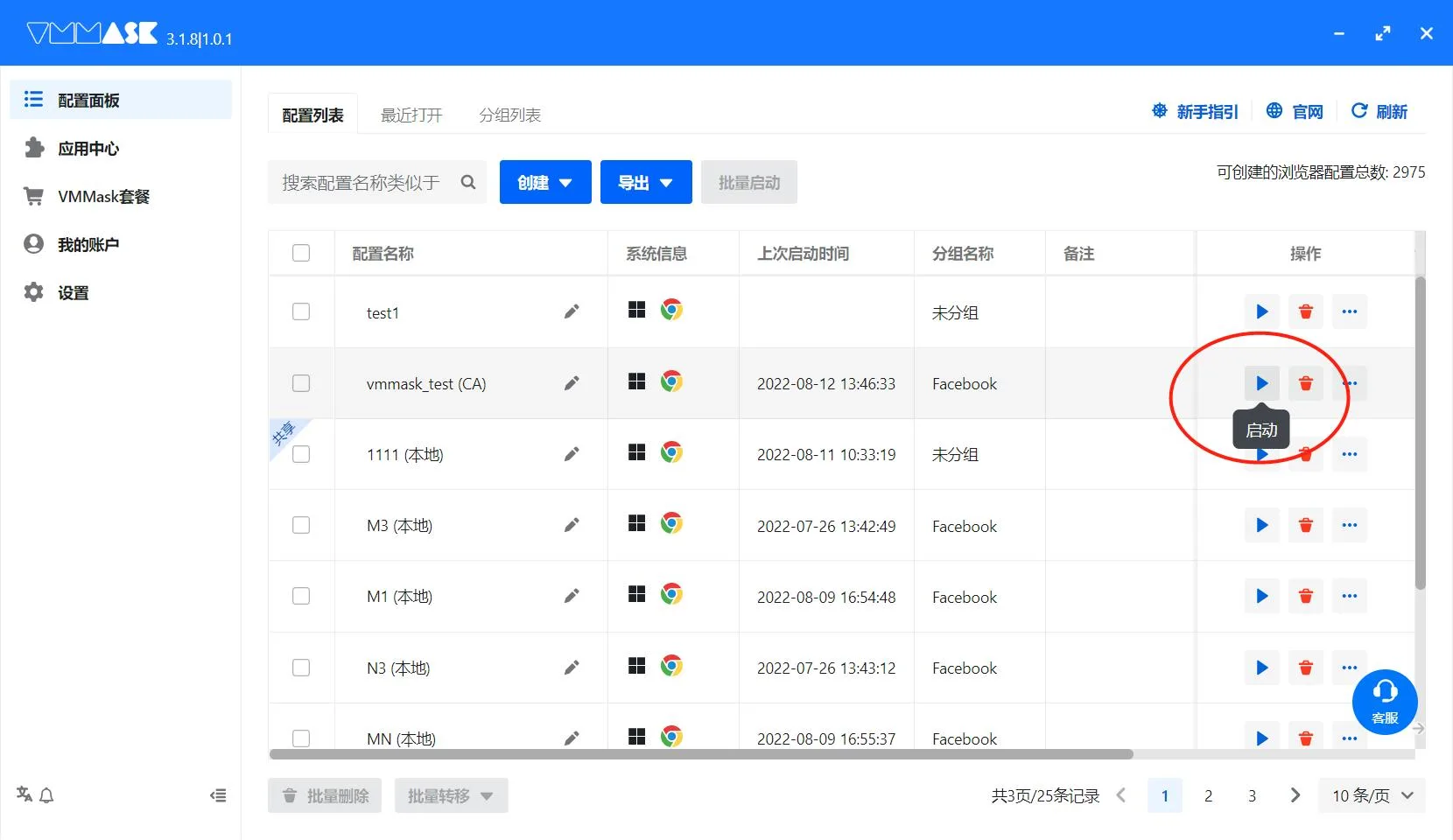Viewport: 1453px width, 840px height.
Task: Start the M3 (本地) profile
Action: pos(1261,525)
